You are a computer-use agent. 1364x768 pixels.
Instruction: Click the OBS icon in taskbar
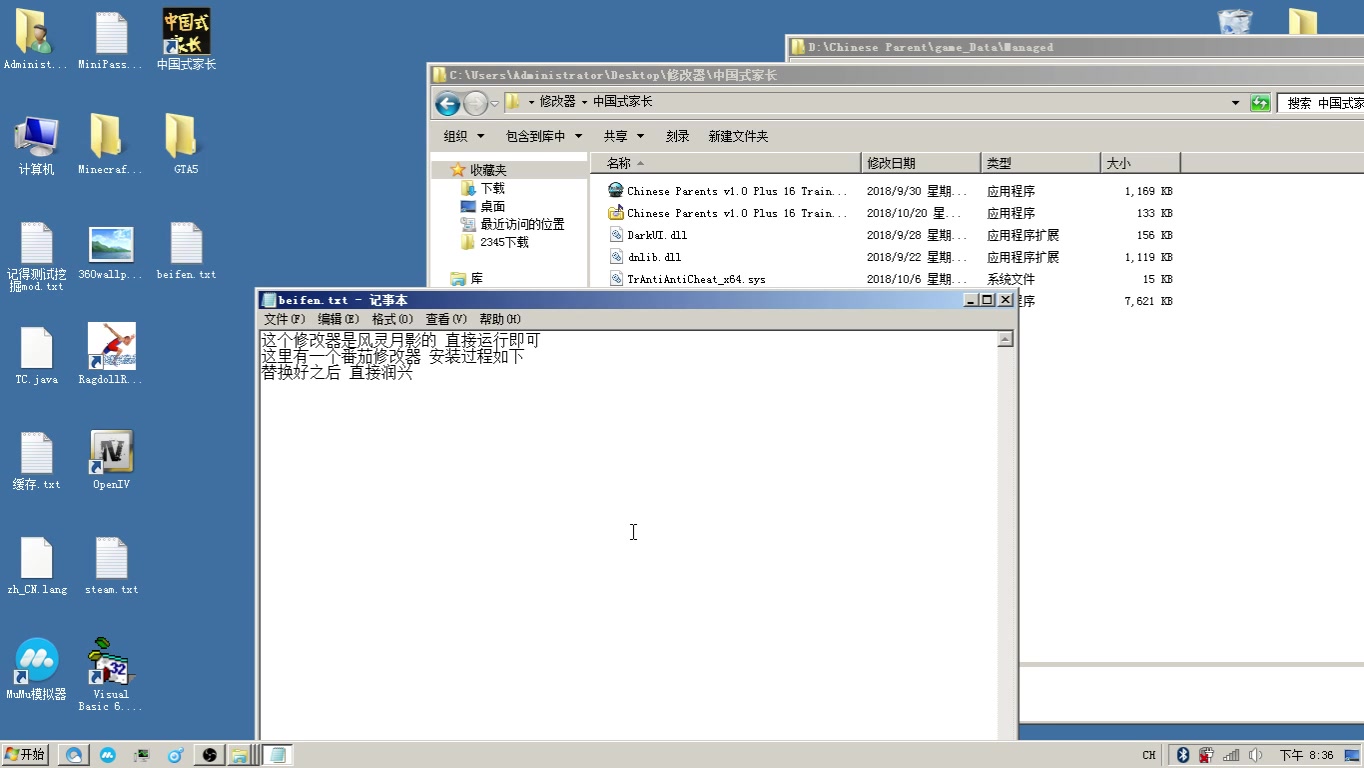[209, 755]
